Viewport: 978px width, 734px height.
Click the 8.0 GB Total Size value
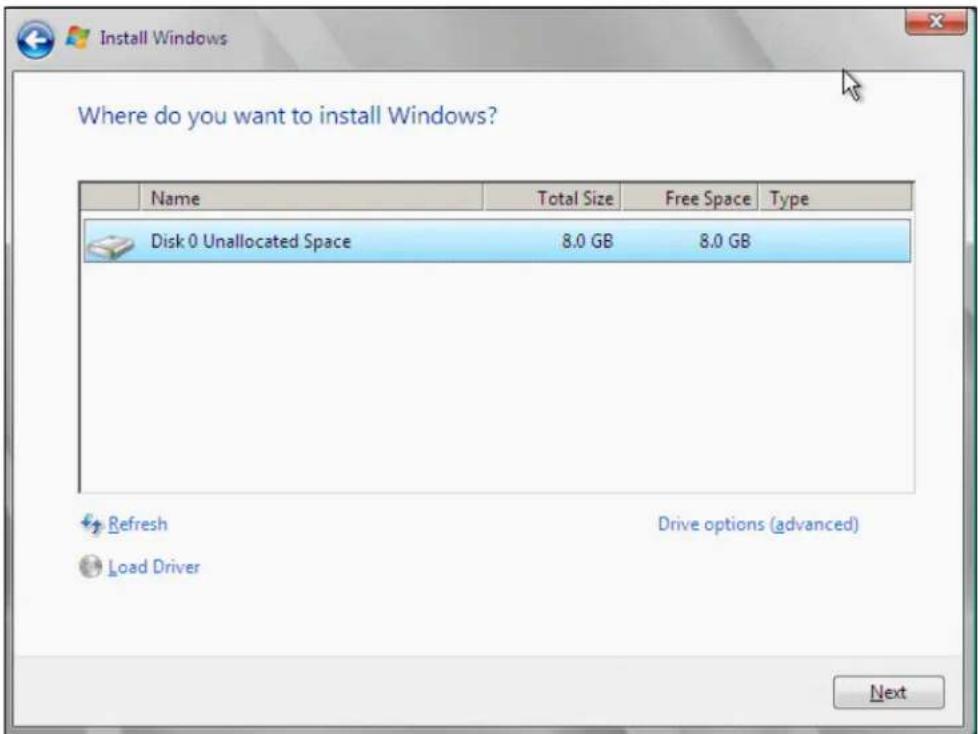(588, 241)
